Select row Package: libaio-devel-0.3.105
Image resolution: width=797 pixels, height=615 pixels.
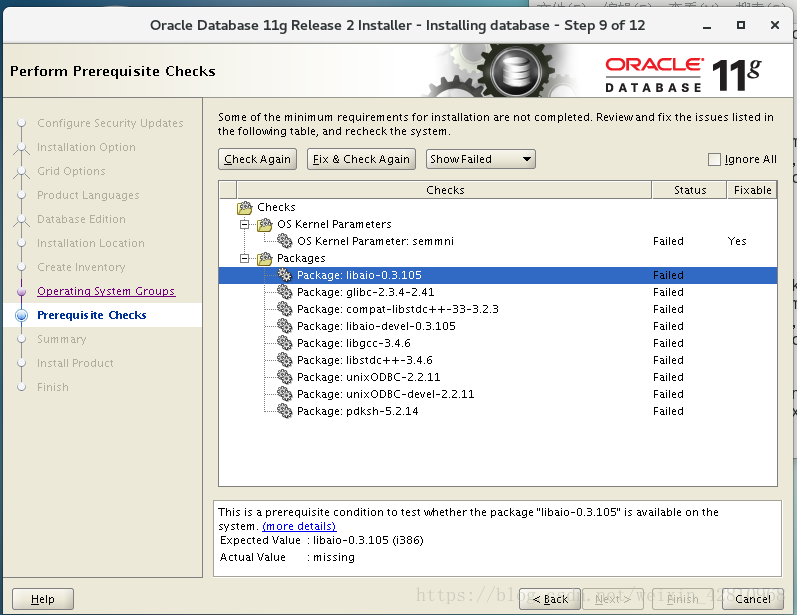tap(498, 326)
